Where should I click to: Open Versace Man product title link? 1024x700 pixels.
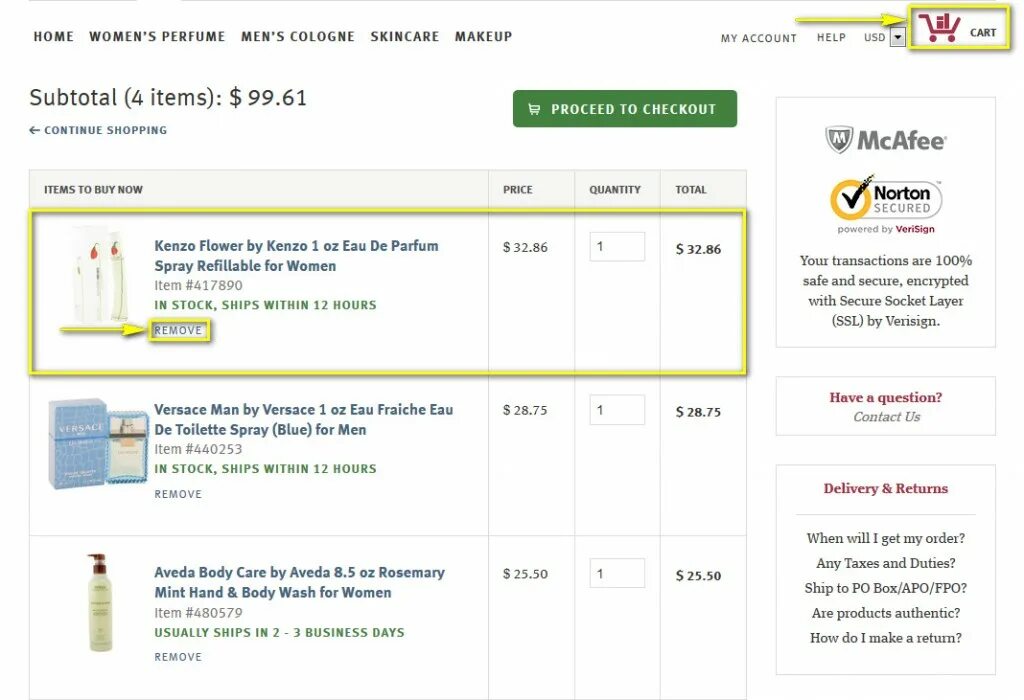pyautogui.click(x=304, y=419)
